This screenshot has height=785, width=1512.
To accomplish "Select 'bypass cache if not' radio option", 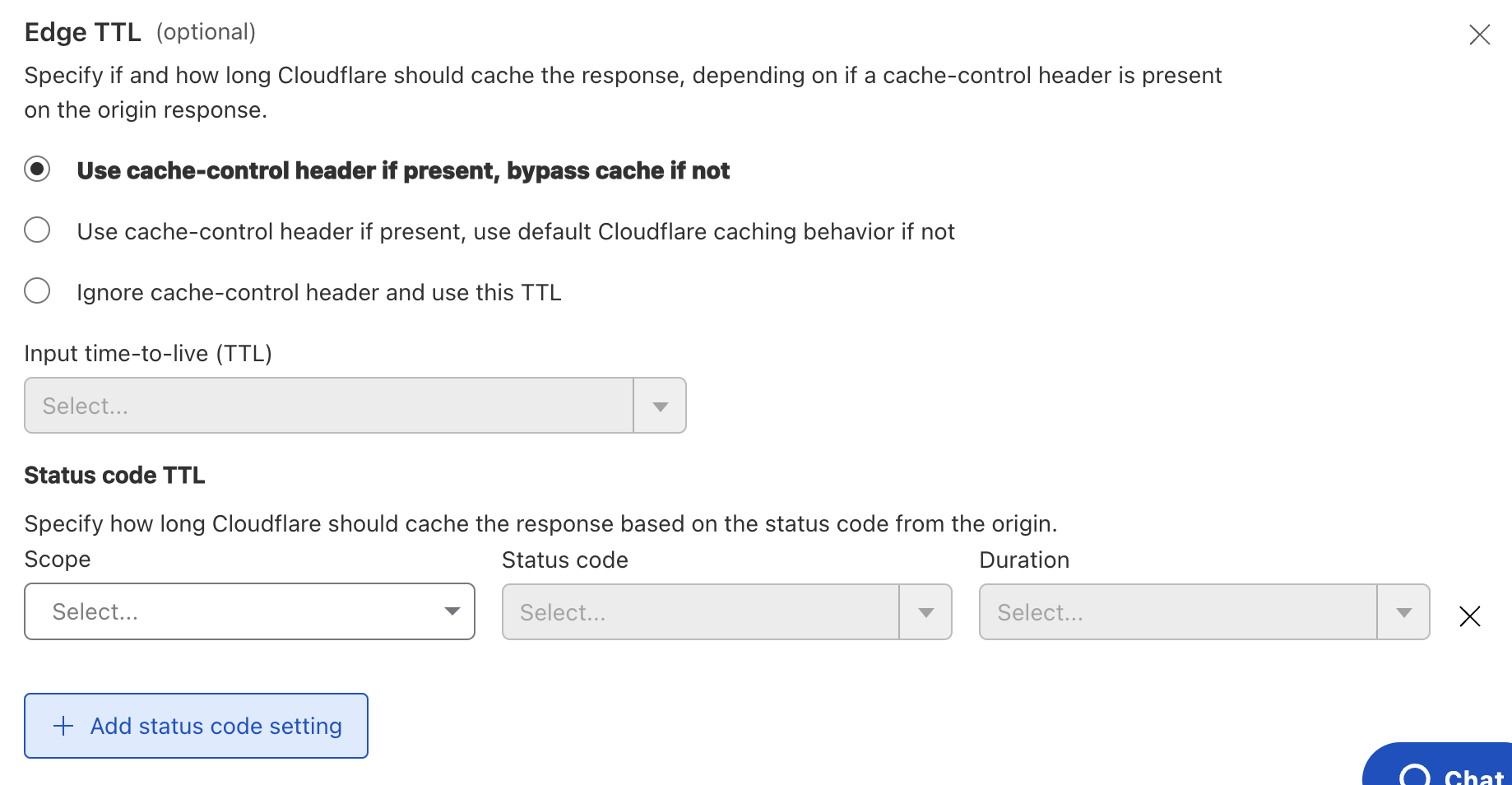I will tap(37, 170).
